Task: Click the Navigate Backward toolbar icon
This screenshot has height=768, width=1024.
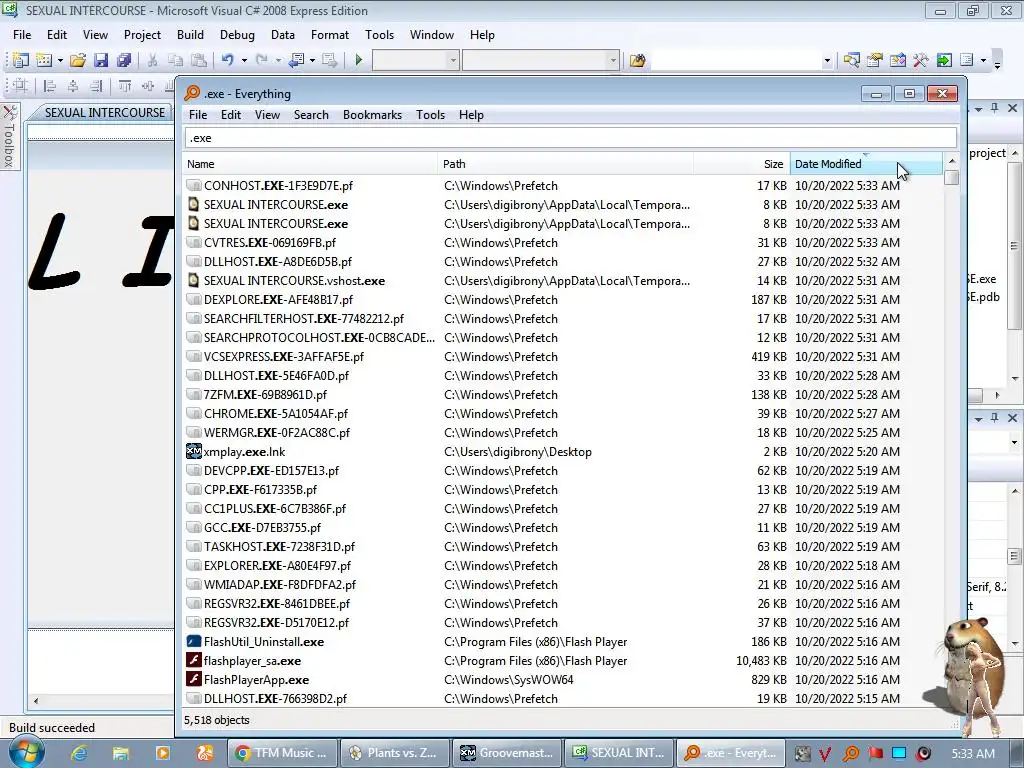Action: click(x=296, y=60)
